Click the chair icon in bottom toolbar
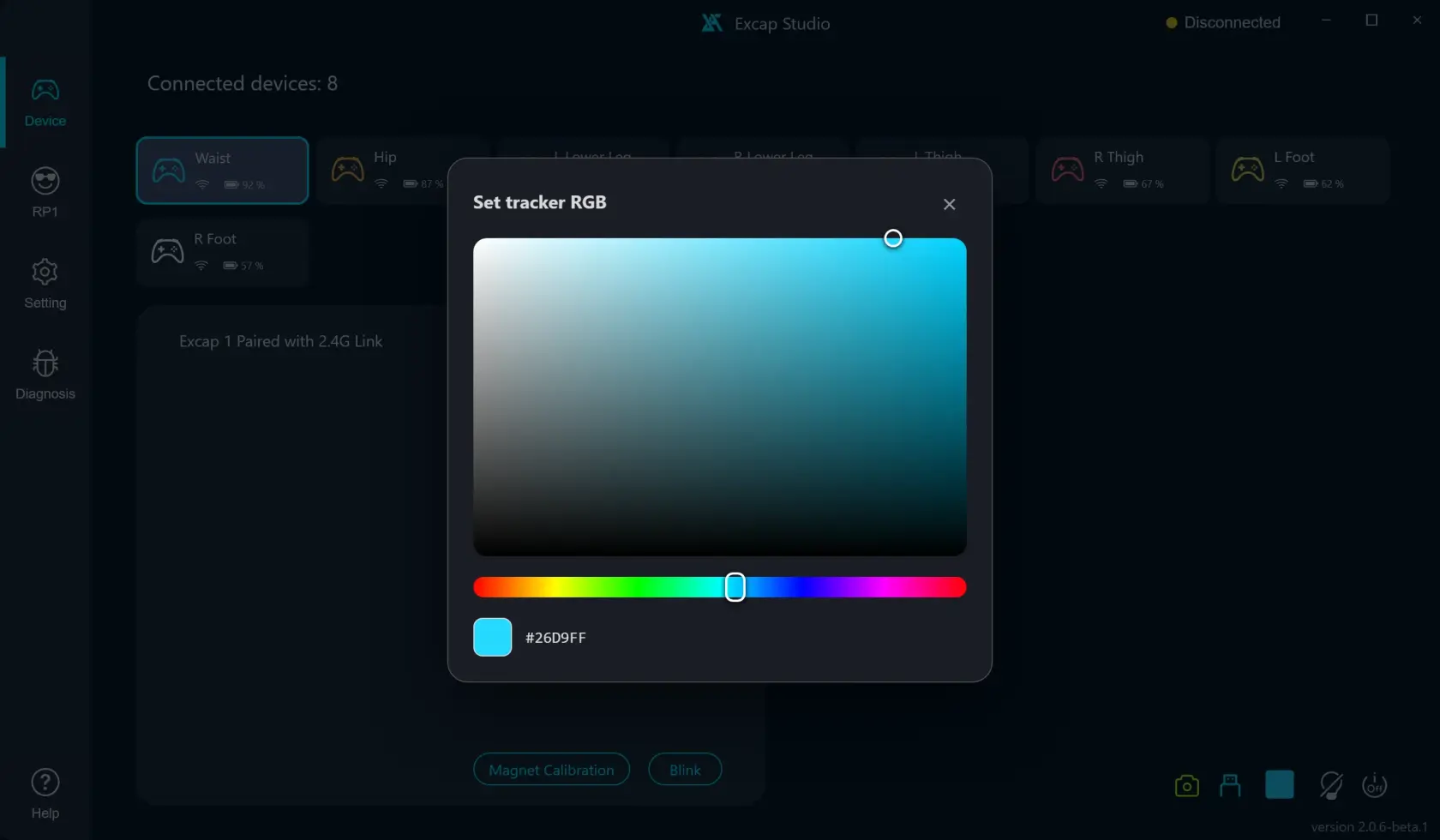This screenshot has height=840, width=1440. pos(1230,785)
